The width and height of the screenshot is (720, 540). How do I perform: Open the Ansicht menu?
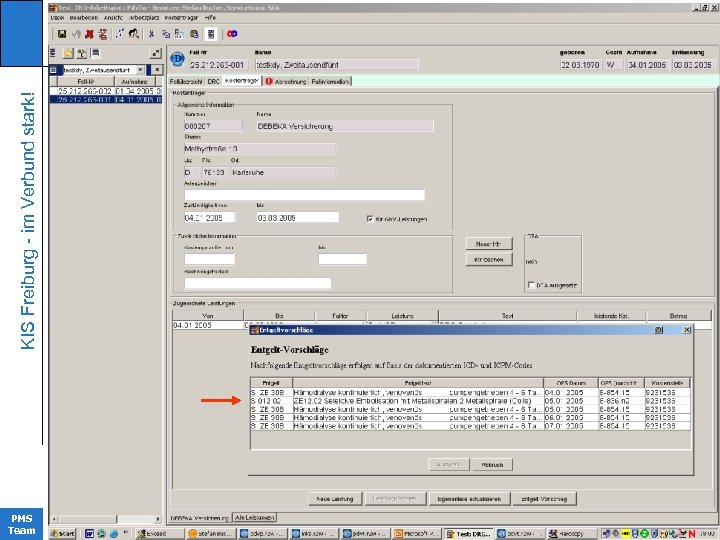[113, 17]
